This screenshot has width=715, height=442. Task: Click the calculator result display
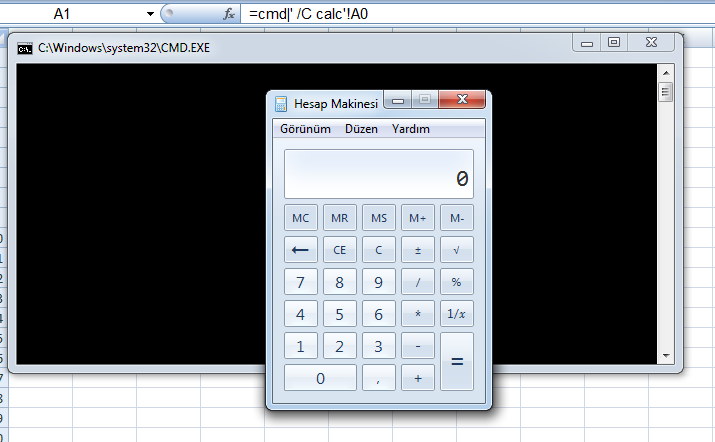tap(378, 174)
